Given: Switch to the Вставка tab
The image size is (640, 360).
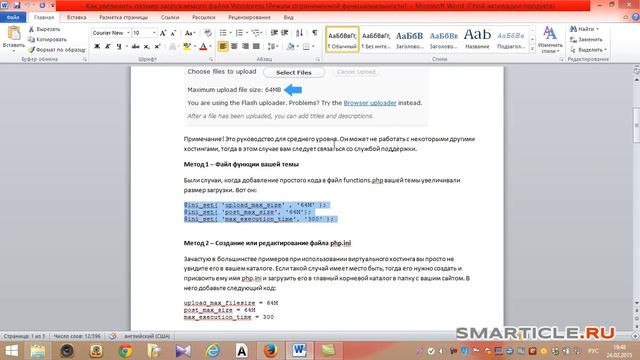Looking at the screenshot, I should 76,18.
